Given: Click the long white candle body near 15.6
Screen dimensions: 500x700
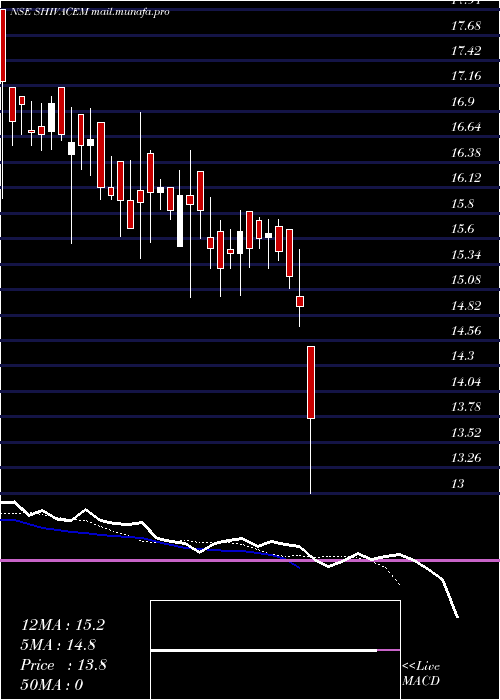Looking at the screenshot, I should click(180, 221).
